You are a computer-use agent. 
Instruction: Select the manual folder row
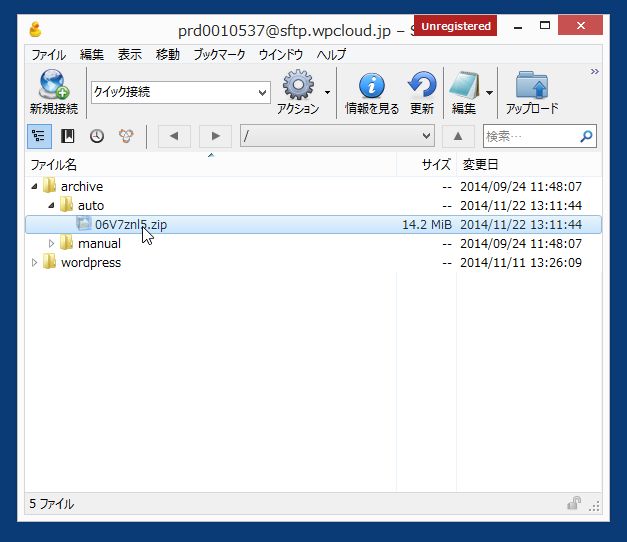[x=314, y=243]
